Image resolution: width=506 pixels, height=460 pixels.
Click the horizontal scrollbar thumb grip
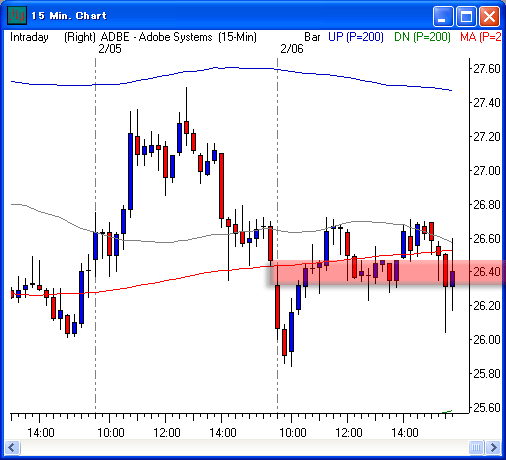477,447
